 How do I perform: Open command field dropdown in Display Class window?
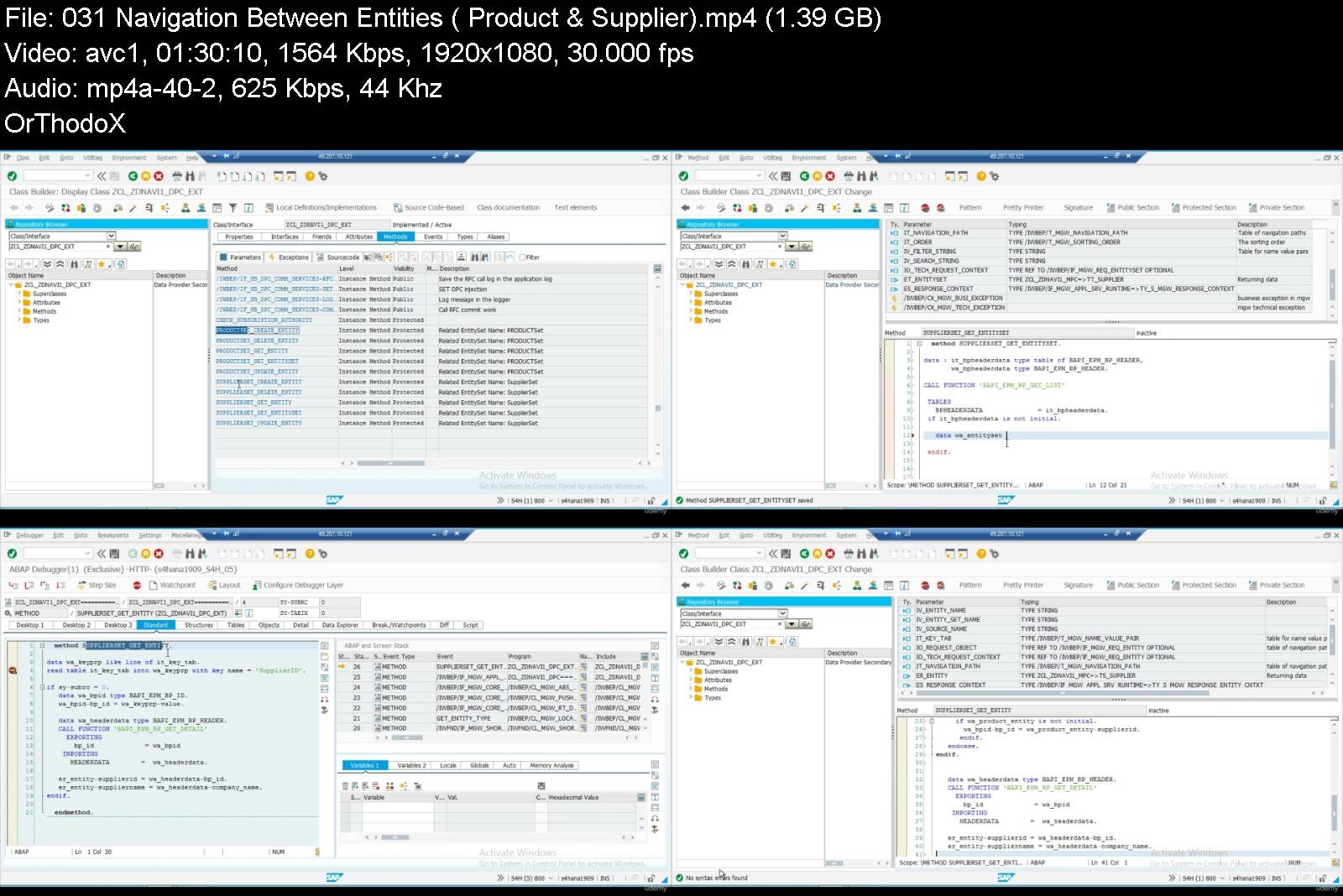[88, 176]
